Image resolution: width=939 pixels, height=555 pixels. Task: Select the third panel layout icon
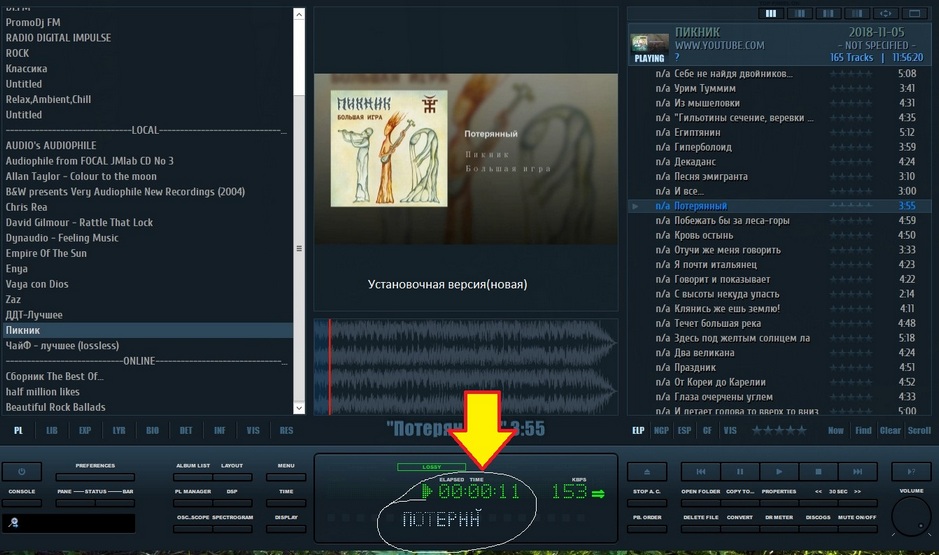pyautogui.click(x=828, y=13)
